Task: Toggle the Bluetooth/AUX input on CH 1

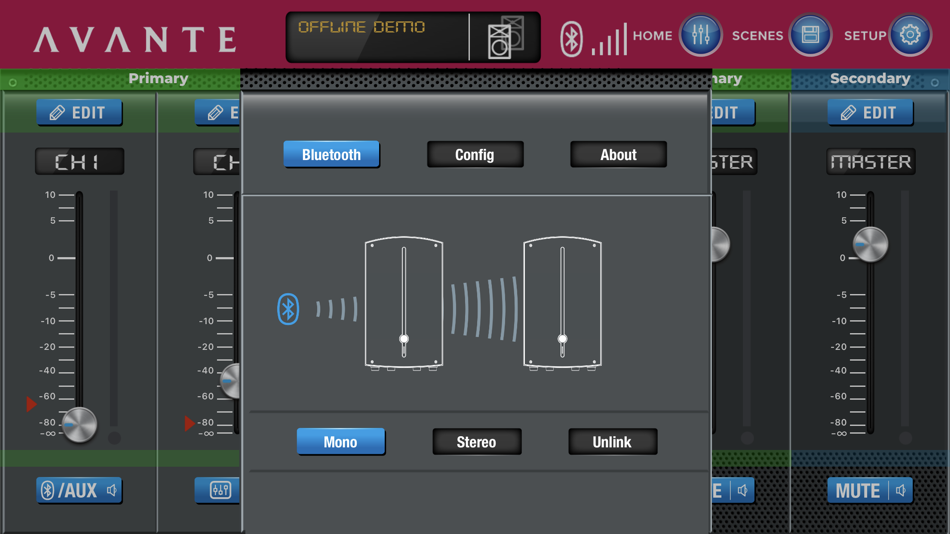Action: tap(79, 490)
